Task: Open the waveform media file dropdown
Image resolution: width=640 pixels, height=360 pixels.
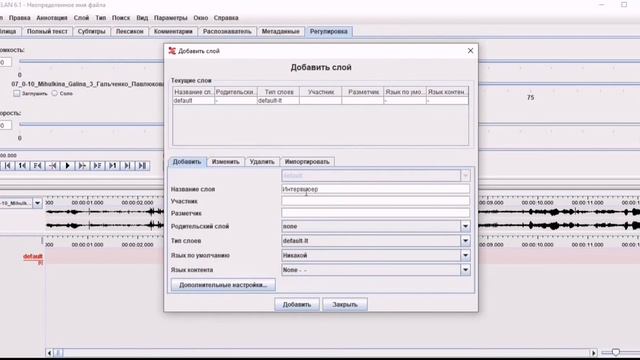Action: (37, 203)
